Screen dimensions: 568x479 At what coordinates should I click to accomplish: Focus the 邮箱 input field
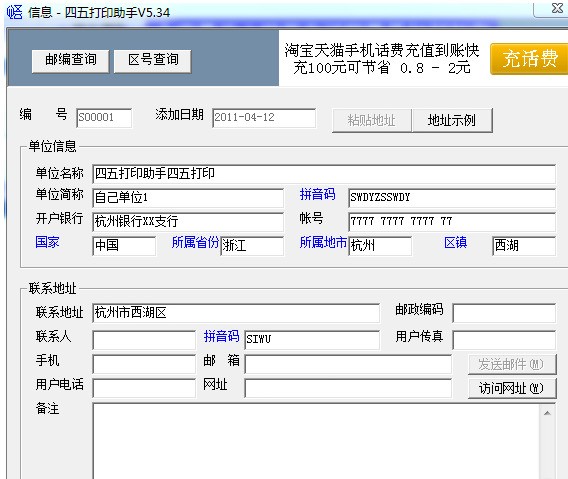[348, 364]
